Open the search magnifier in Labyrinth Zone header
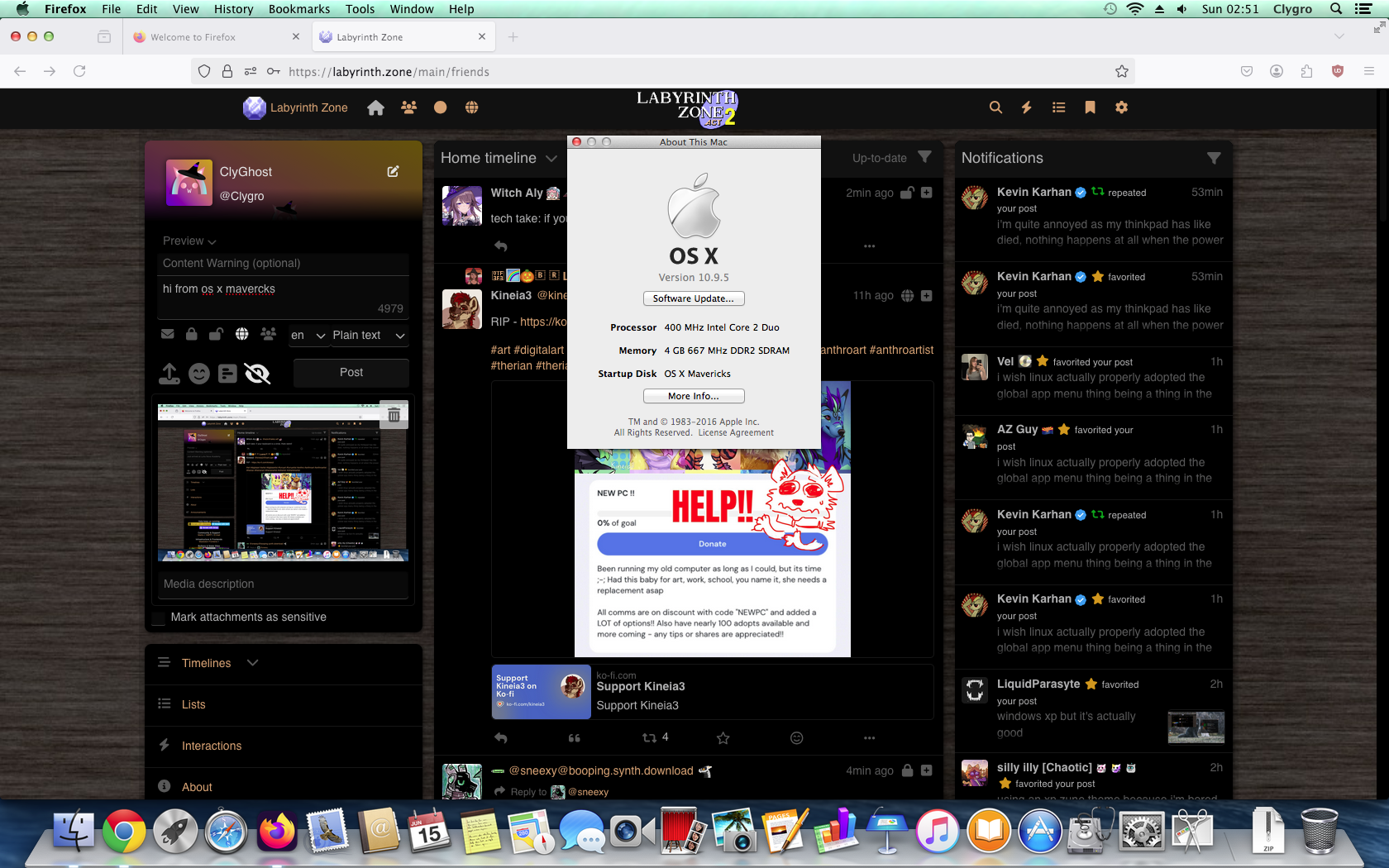The image size is (1389, 868). tap(995, 107)
